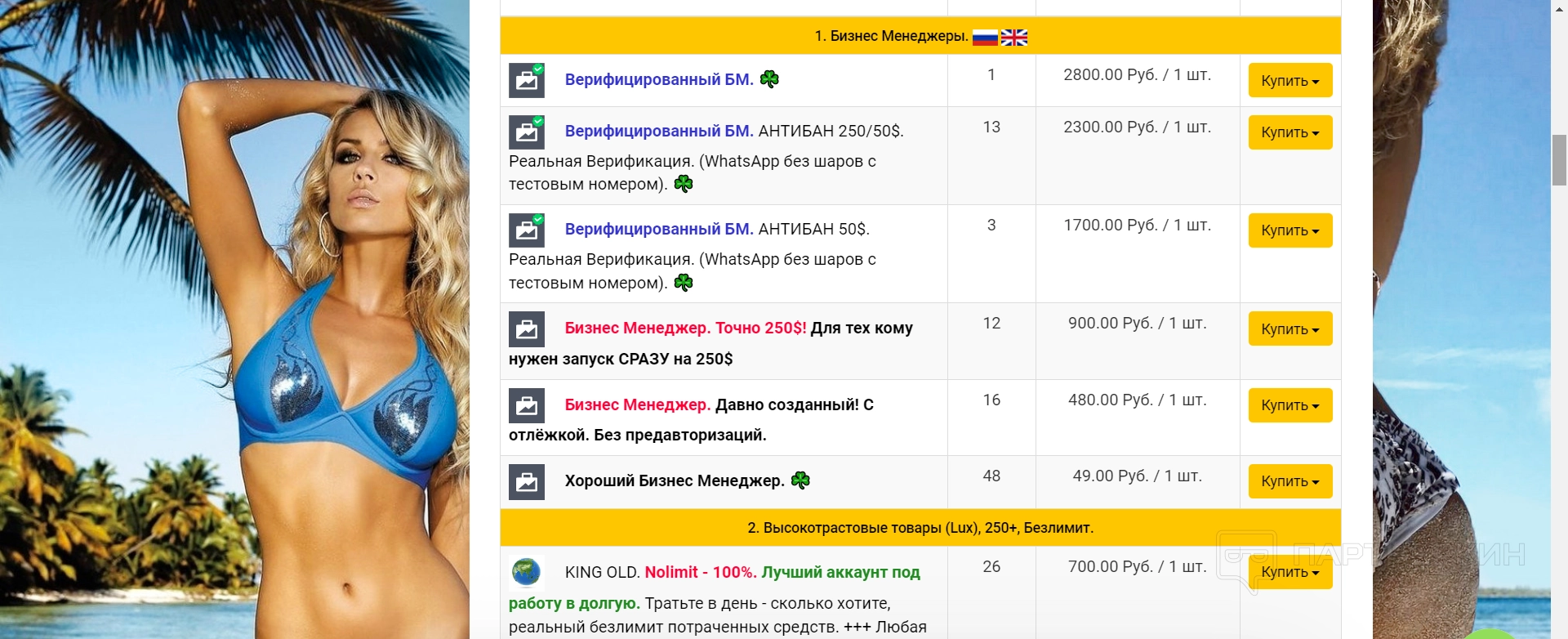Open the Верифицированный БМ link with АНТИБАН 250/50$
This screenshot has width=1568, height=639.
coord(659,131)
